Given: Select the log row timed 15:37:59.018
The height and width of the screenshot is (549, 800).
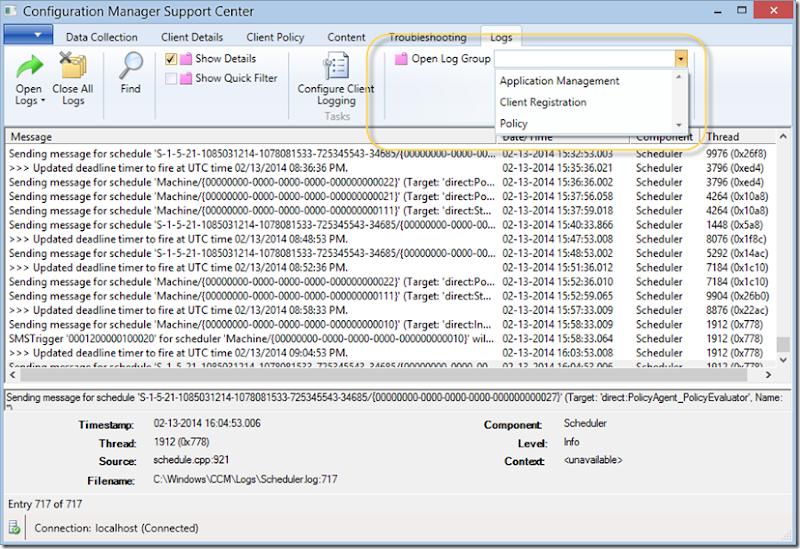Looking at the screenshot, I should (x=390, y=211).
